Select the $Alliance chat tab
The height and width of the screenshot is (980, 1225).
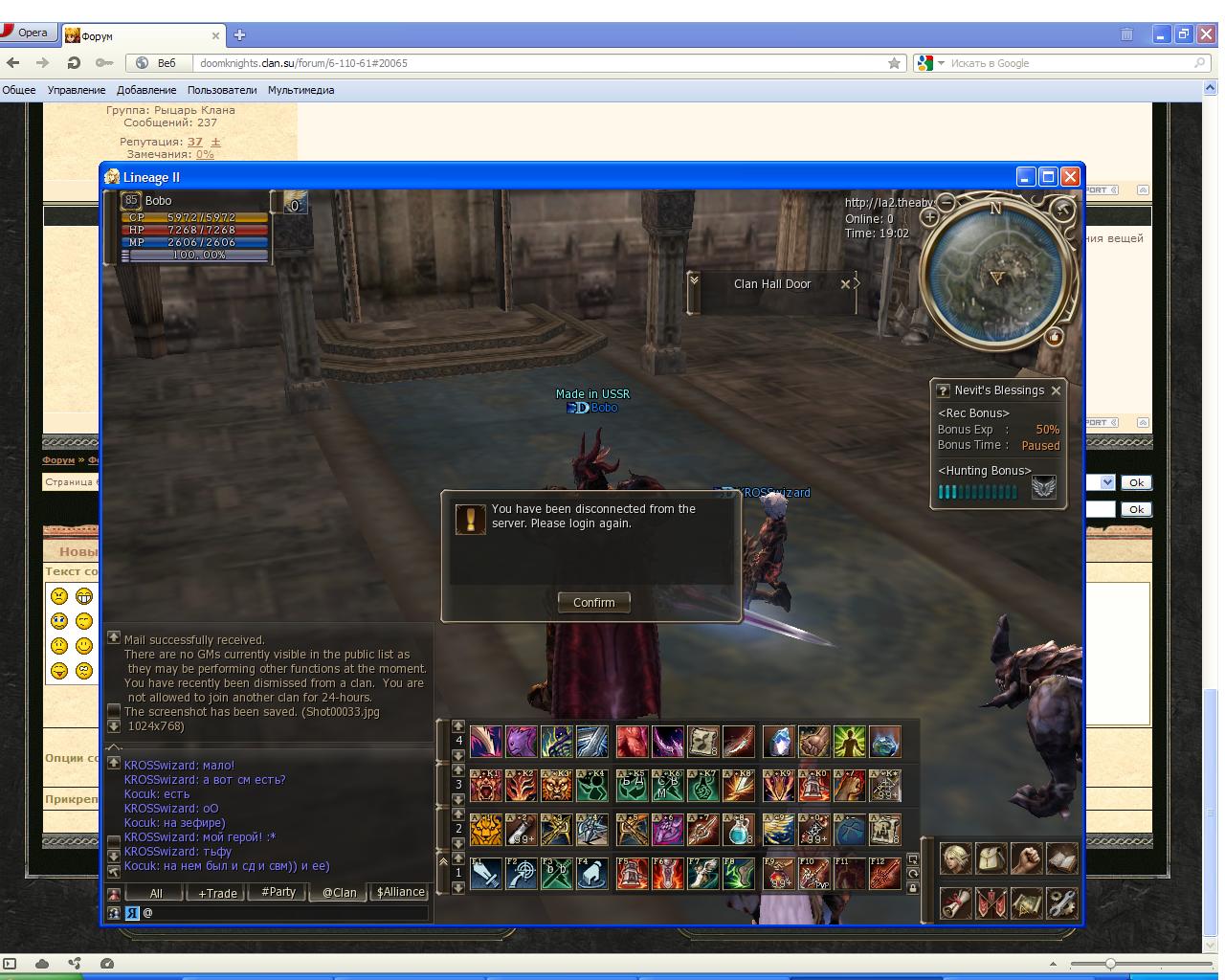(x=401, y=892)
